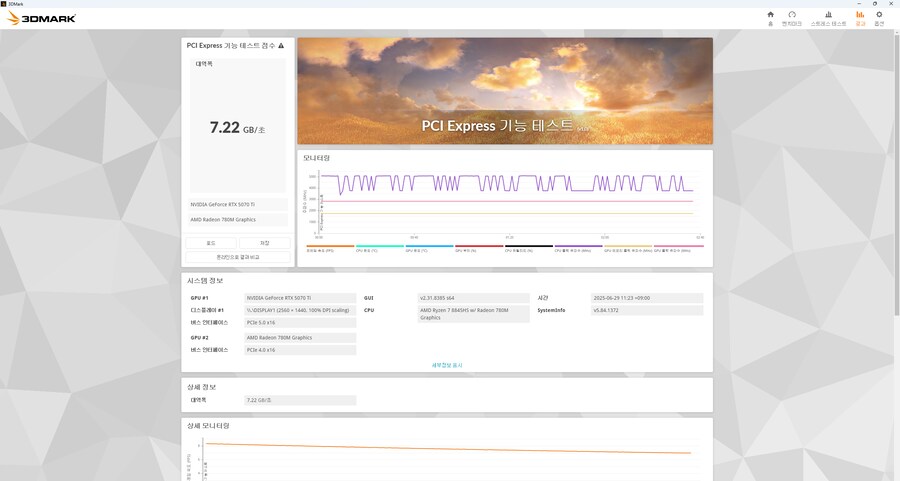Open the detailed info (세부정보 표시) link
900x481 pixels.
(x=447, y=365)
